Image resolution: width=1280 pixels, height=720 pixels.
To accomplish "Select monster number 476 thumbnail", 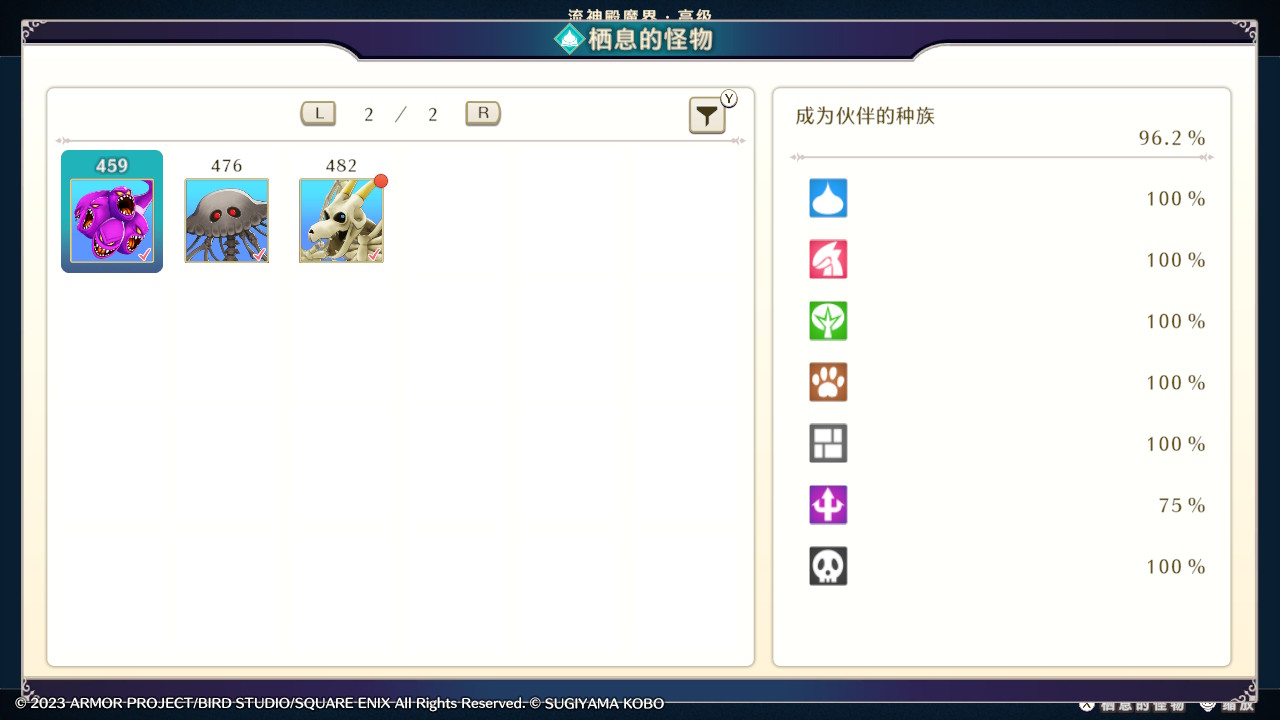I will pyautogui.click(x=227, y=220).
